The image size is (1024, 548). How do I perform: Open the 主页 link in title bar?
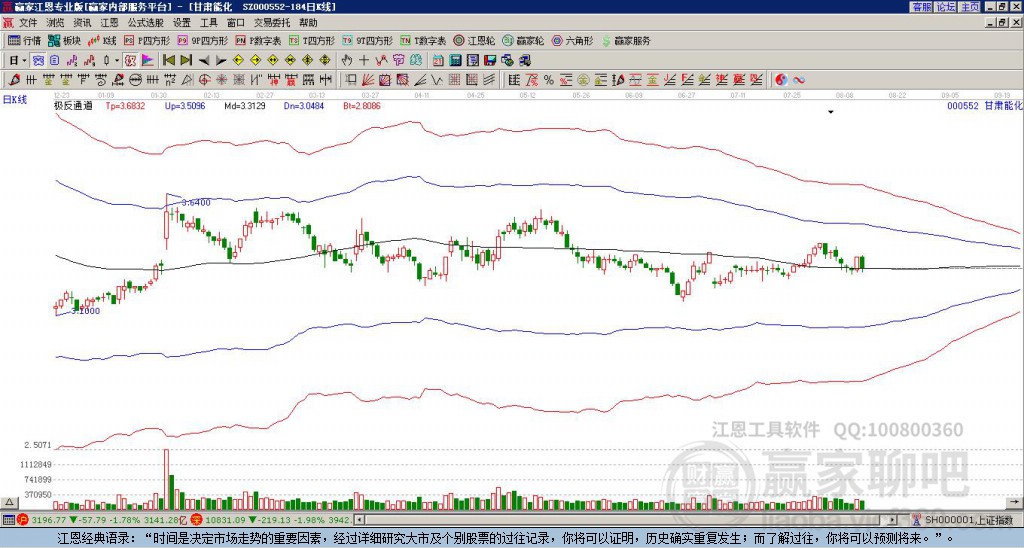point(969,7)
